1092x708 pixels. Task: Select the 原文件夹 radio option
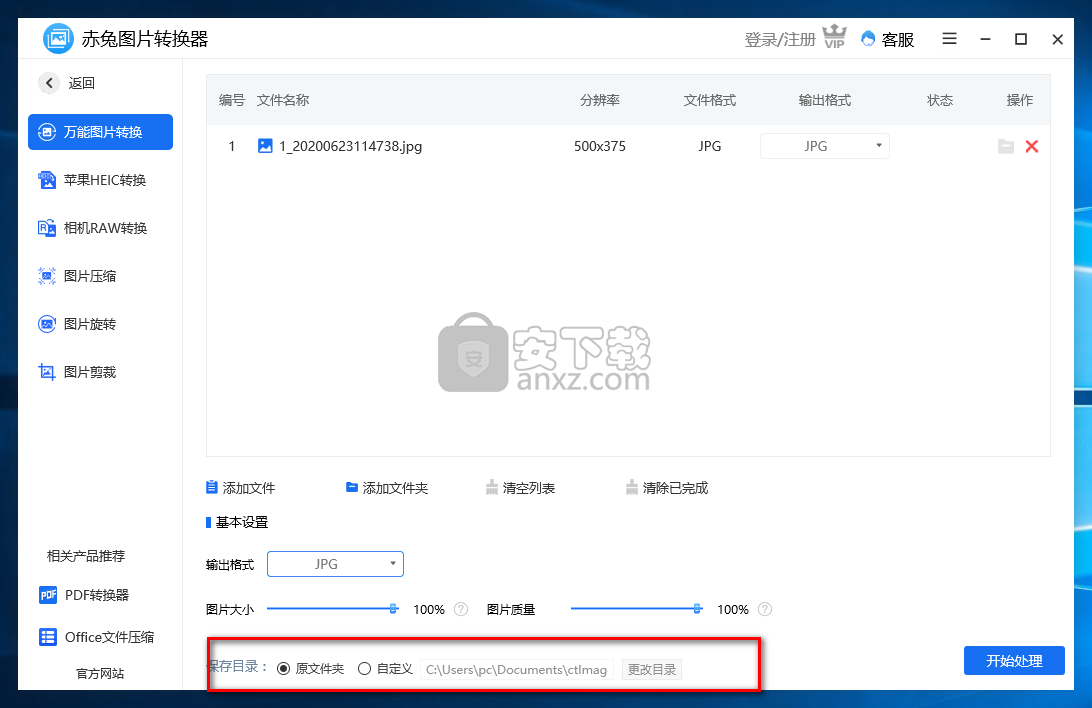283,669
